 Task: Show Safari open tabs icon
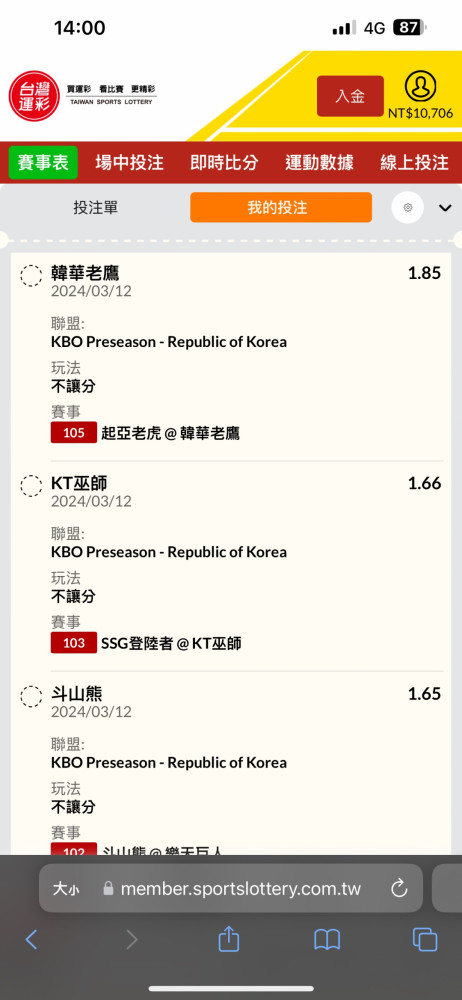[425, 939]
